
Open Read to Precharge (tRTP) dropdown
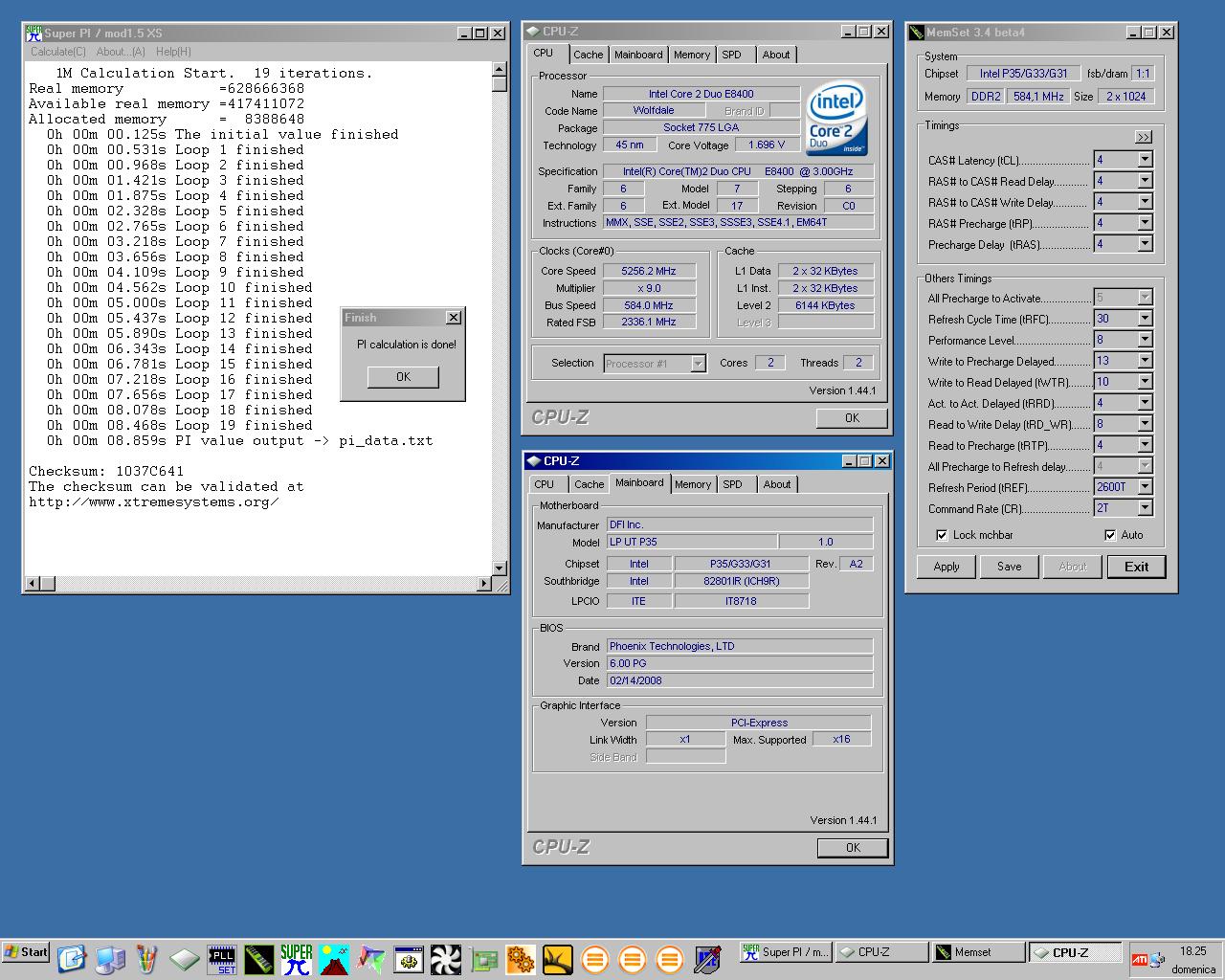pos(1145,445)
